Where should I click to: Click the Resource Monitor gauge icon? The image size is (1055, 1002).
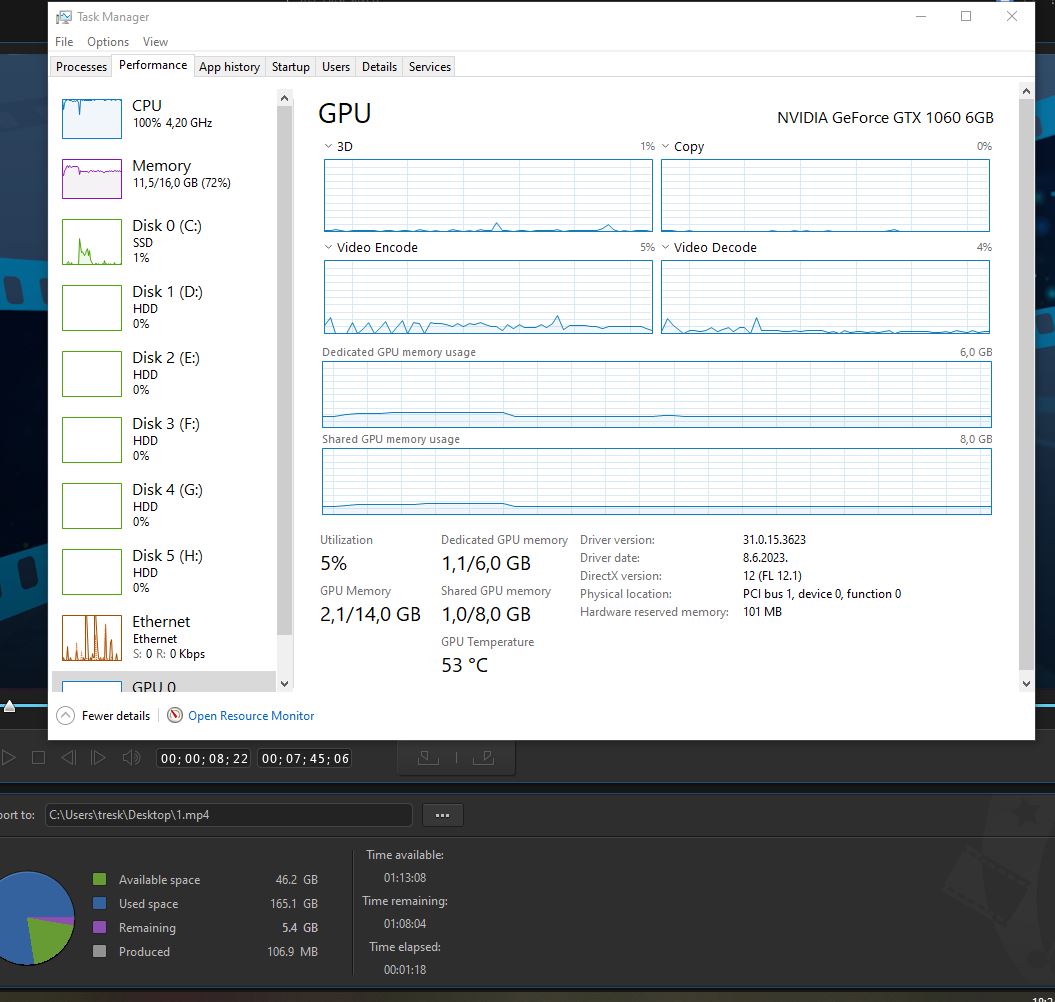(x=175, y=716)
